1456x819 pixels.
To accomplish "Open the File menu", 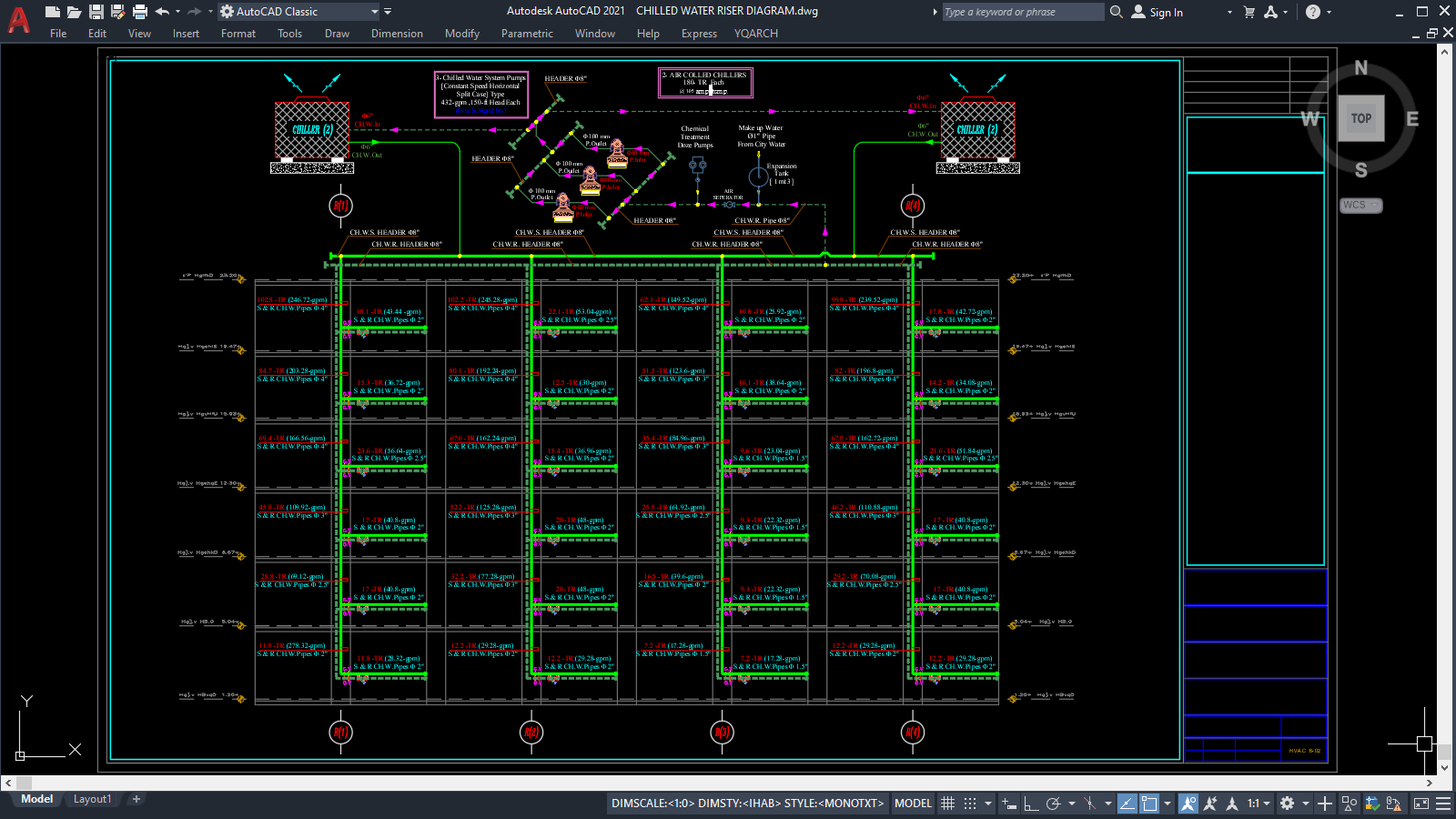I will pos(58,34).
